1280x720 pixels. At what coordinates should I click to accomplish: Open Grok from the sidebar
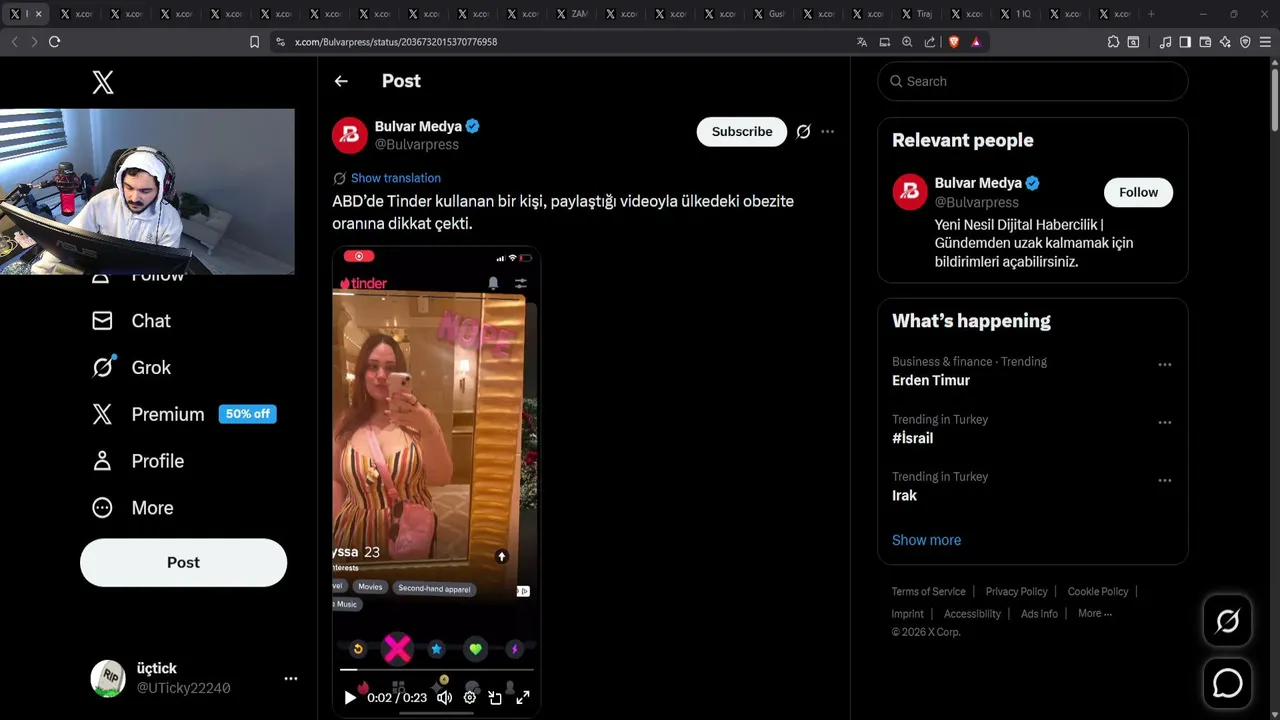131,367
